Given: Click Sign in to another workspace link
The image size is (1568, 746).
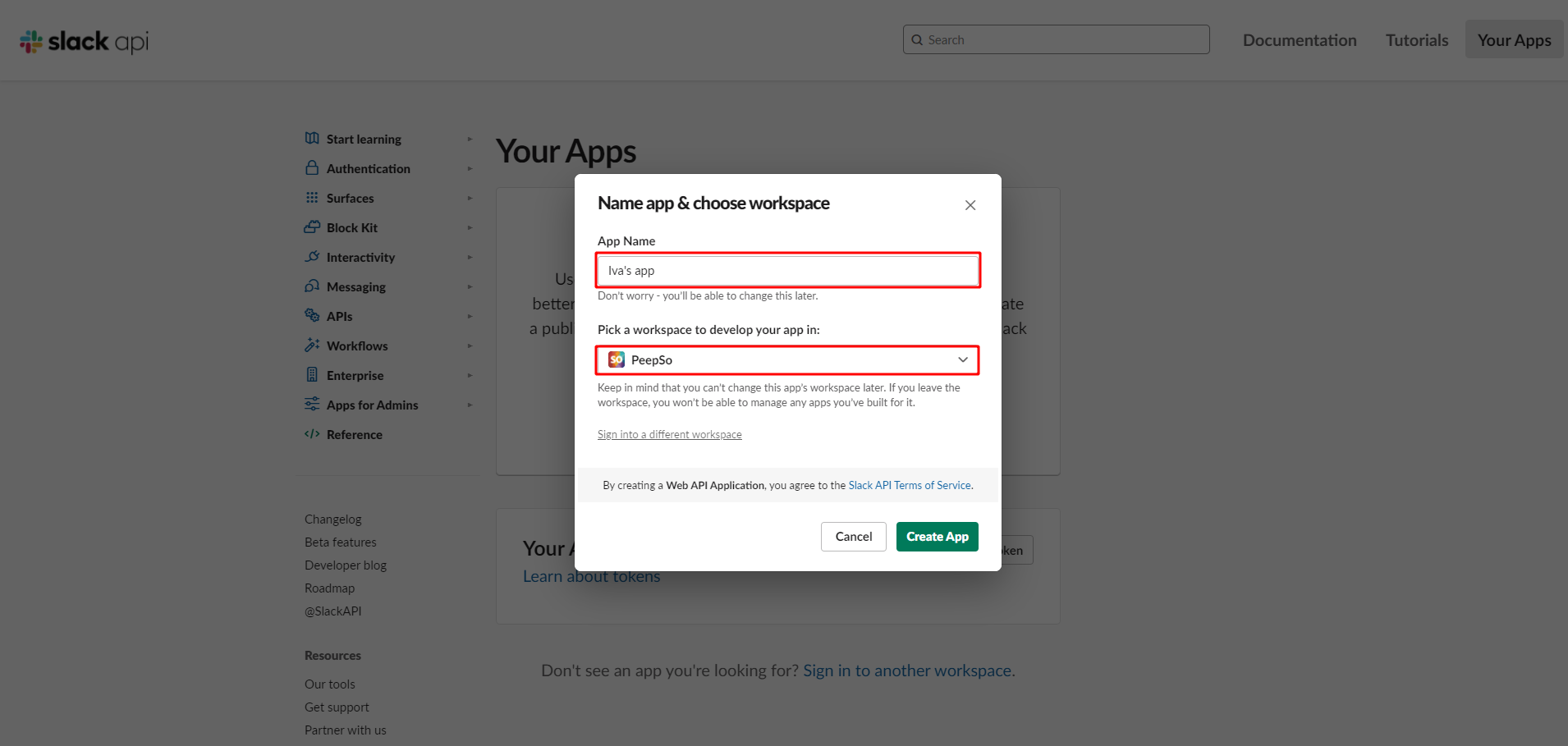Looking at the screenshot, I should pos(909,670).
